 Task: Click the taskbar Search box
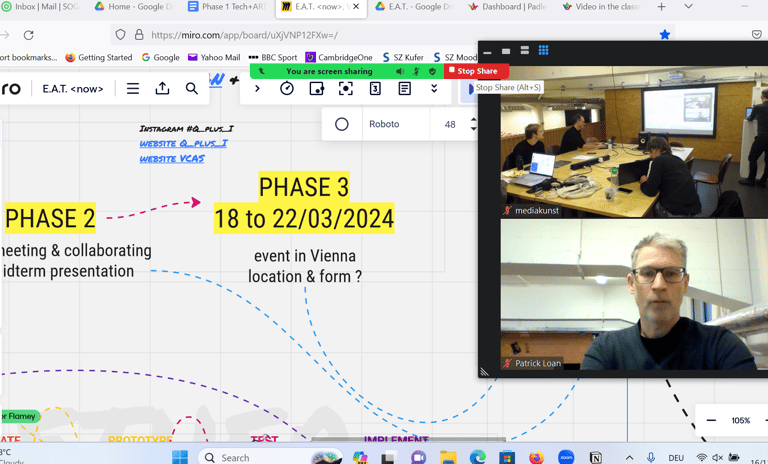coord(269,457)
